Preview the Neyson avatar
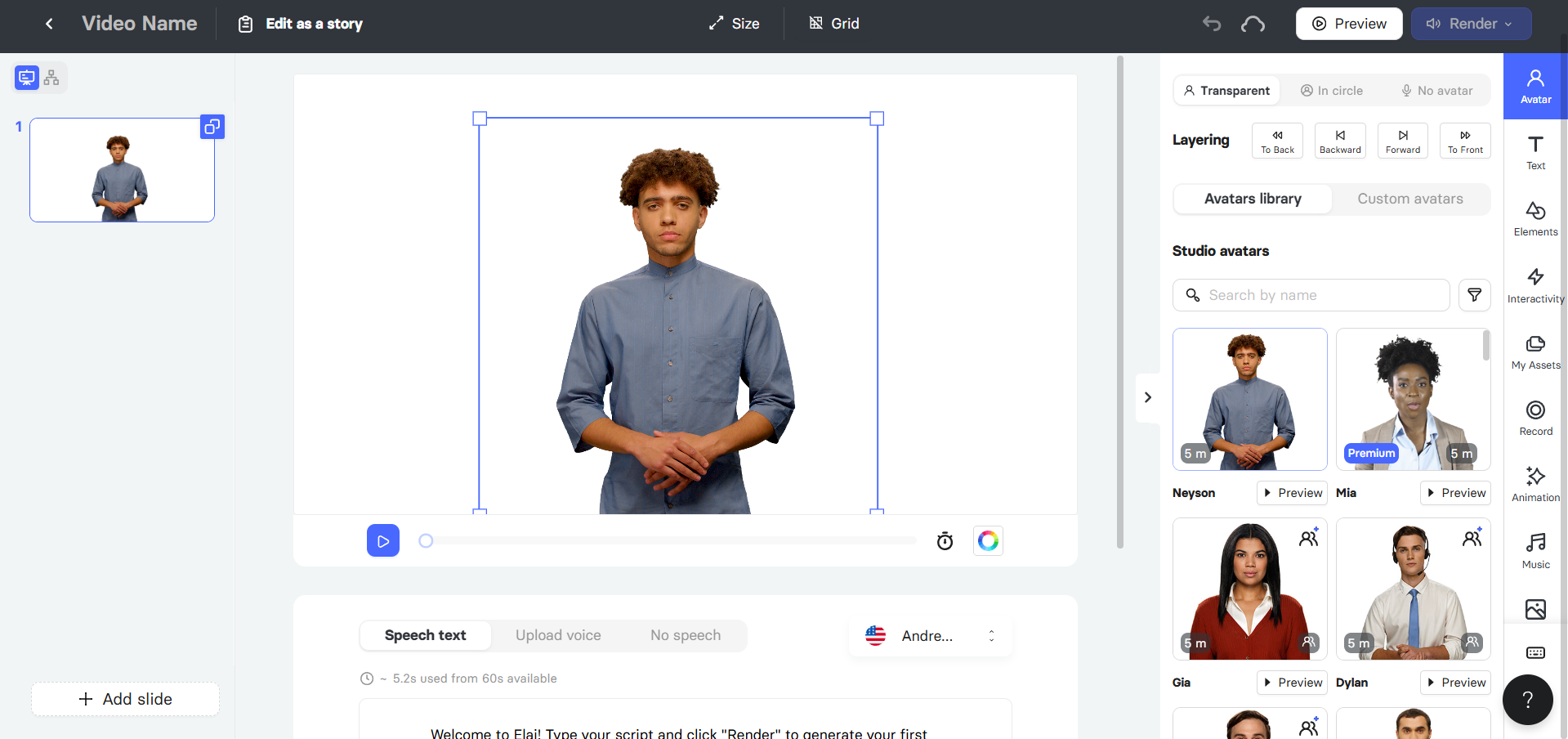Screen dimensions: 1568x739 [x=1291, y=492]
